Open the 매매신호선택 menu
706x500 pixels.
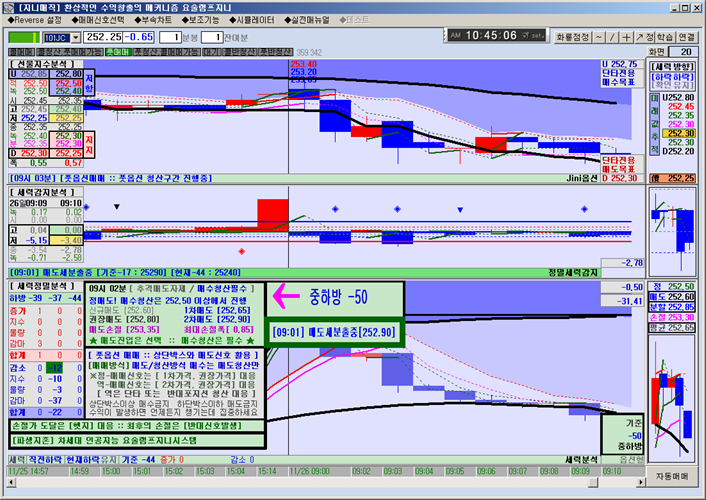(98, 20)
